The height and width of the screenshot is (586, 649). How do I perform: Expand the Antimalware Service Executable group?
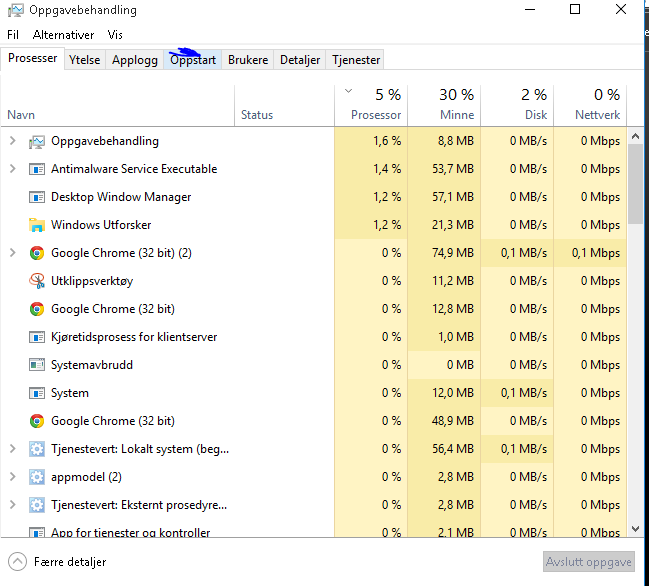coord(12,169)
